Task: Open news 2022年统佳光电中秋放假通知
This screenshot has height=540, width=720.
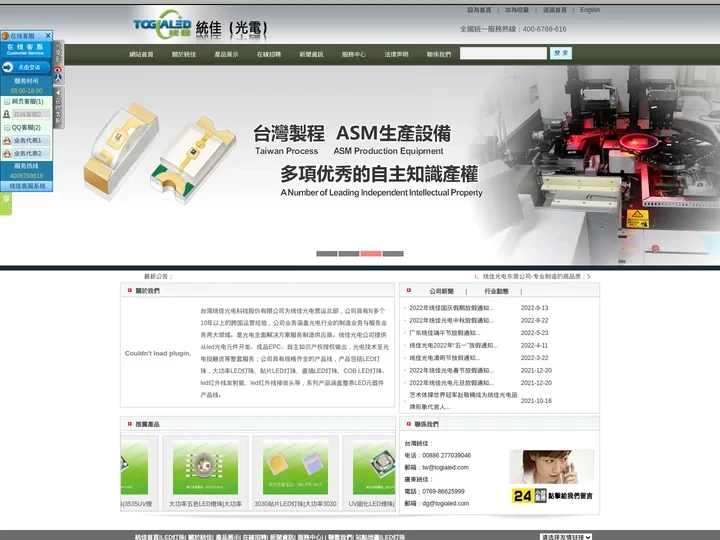Action: (451, 321)
